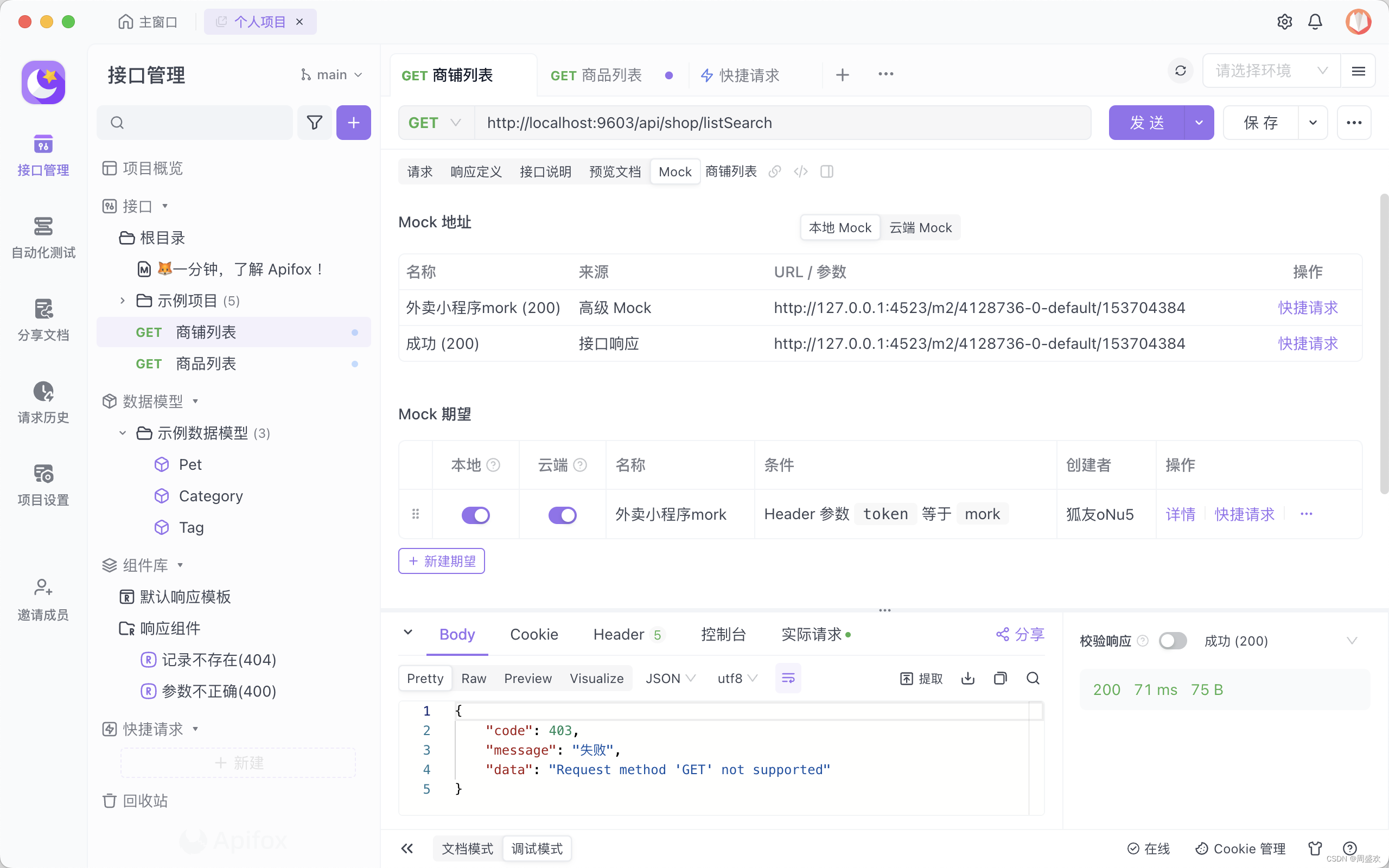Click the Apifox logo icon in sidebar
The width and height of the screenshot is (1389, 868).
pyautogui.click(x=43, y=82)
